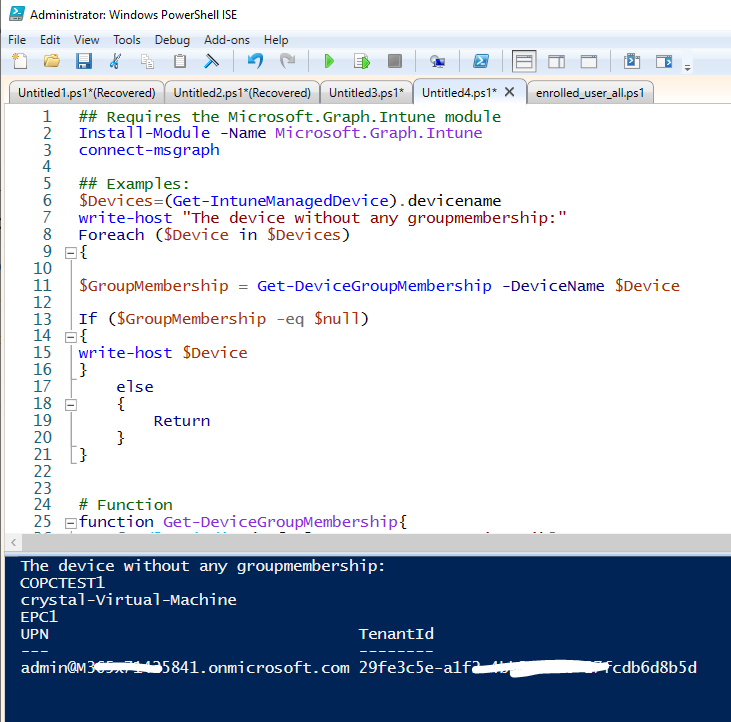
Task: Open the Add-ons menu
Action: tap(227, 40)
